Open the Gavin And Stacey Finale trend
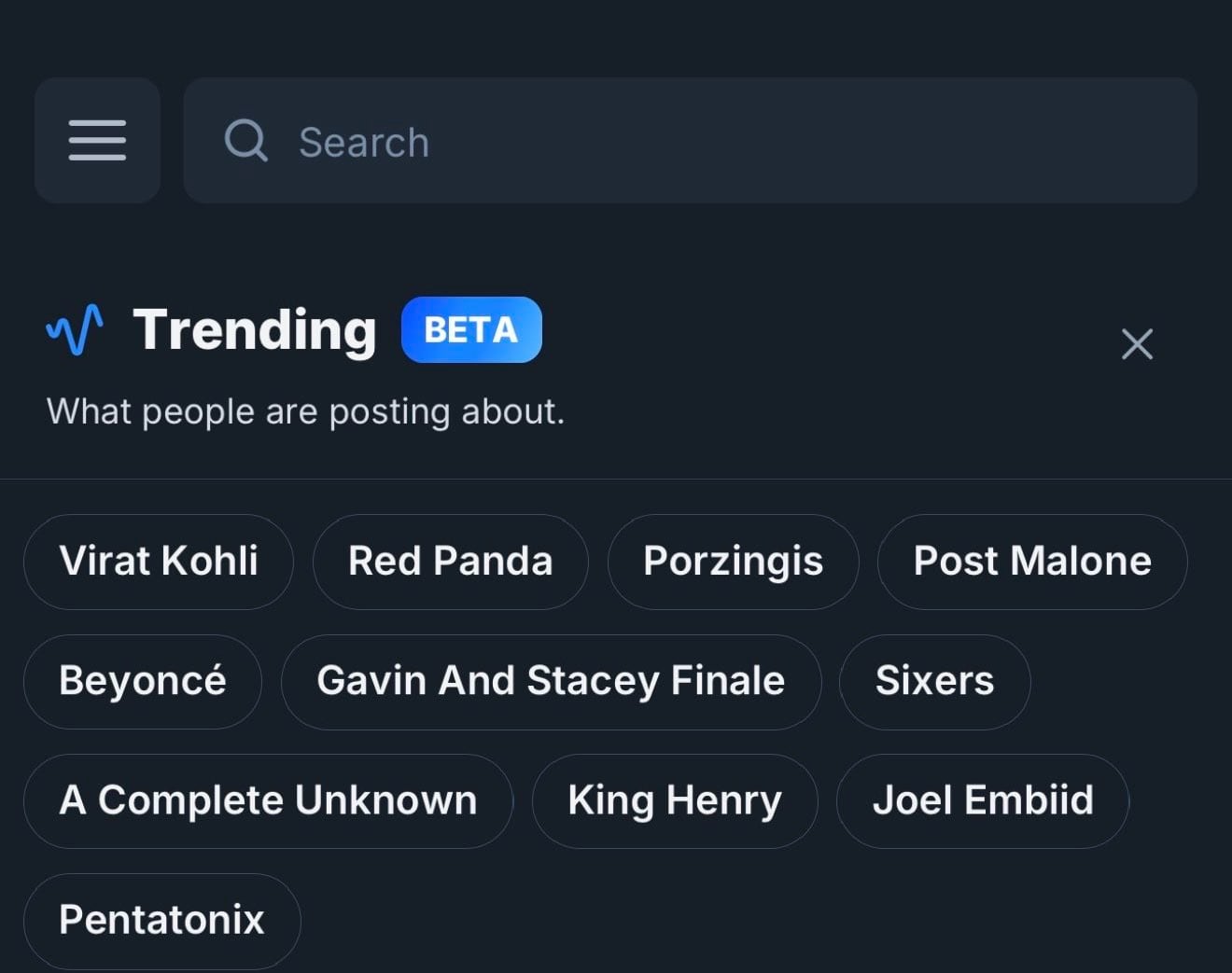 pyautogui.click(x=551, y=681)
